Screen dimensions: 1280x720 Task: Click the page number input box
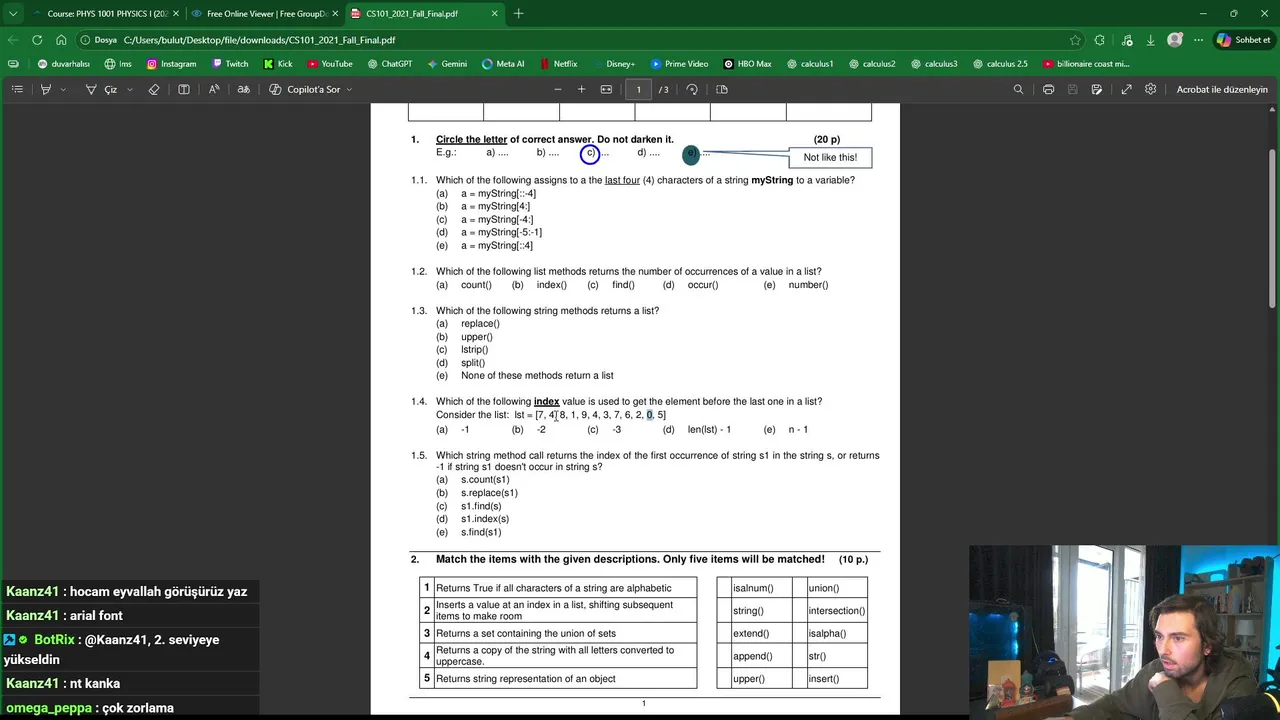pyautogui.click(x=638, y=89)
